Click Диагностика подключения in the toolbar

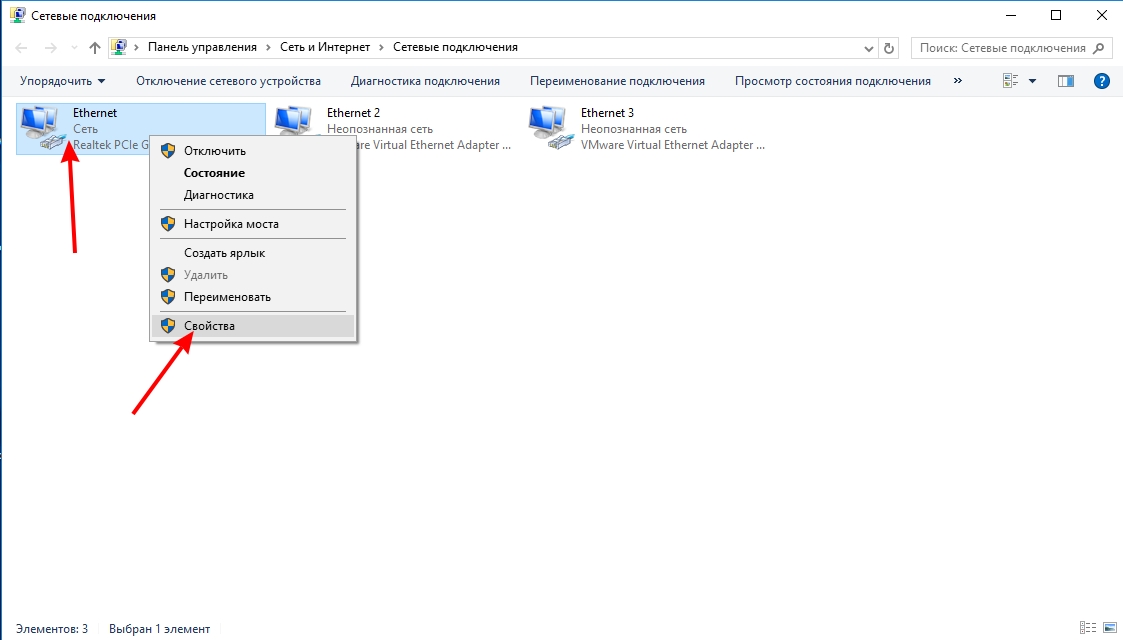(425, 81)
